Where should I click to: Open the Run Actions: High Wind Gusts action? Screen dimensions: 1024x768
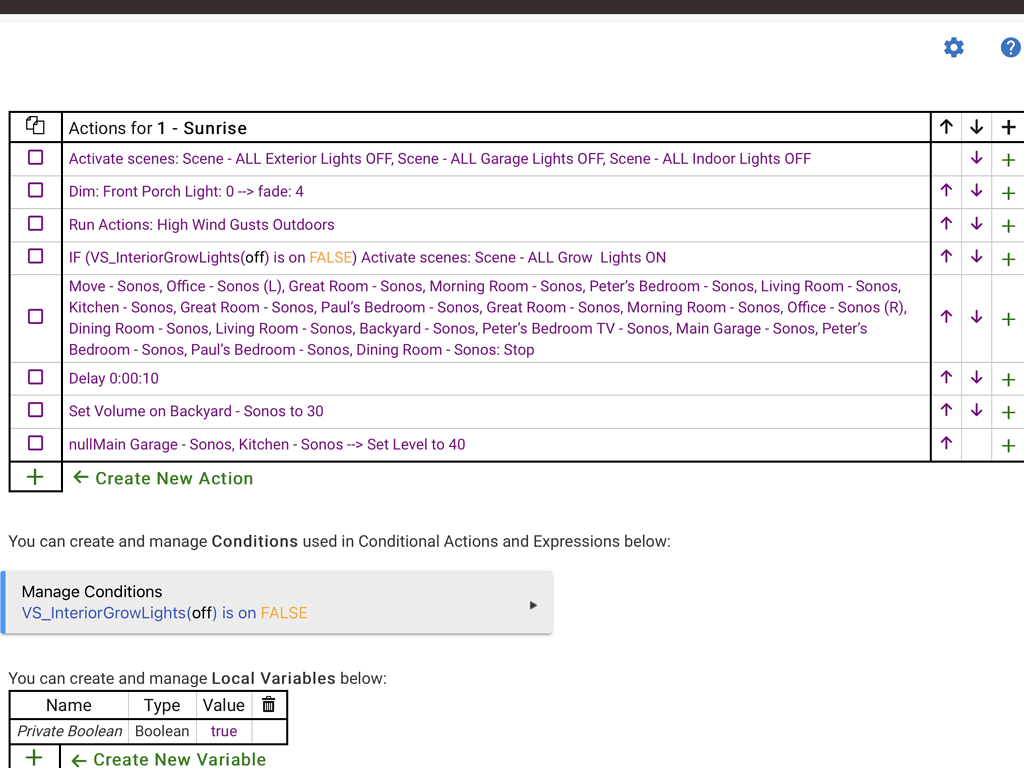[x=201, y=225]
